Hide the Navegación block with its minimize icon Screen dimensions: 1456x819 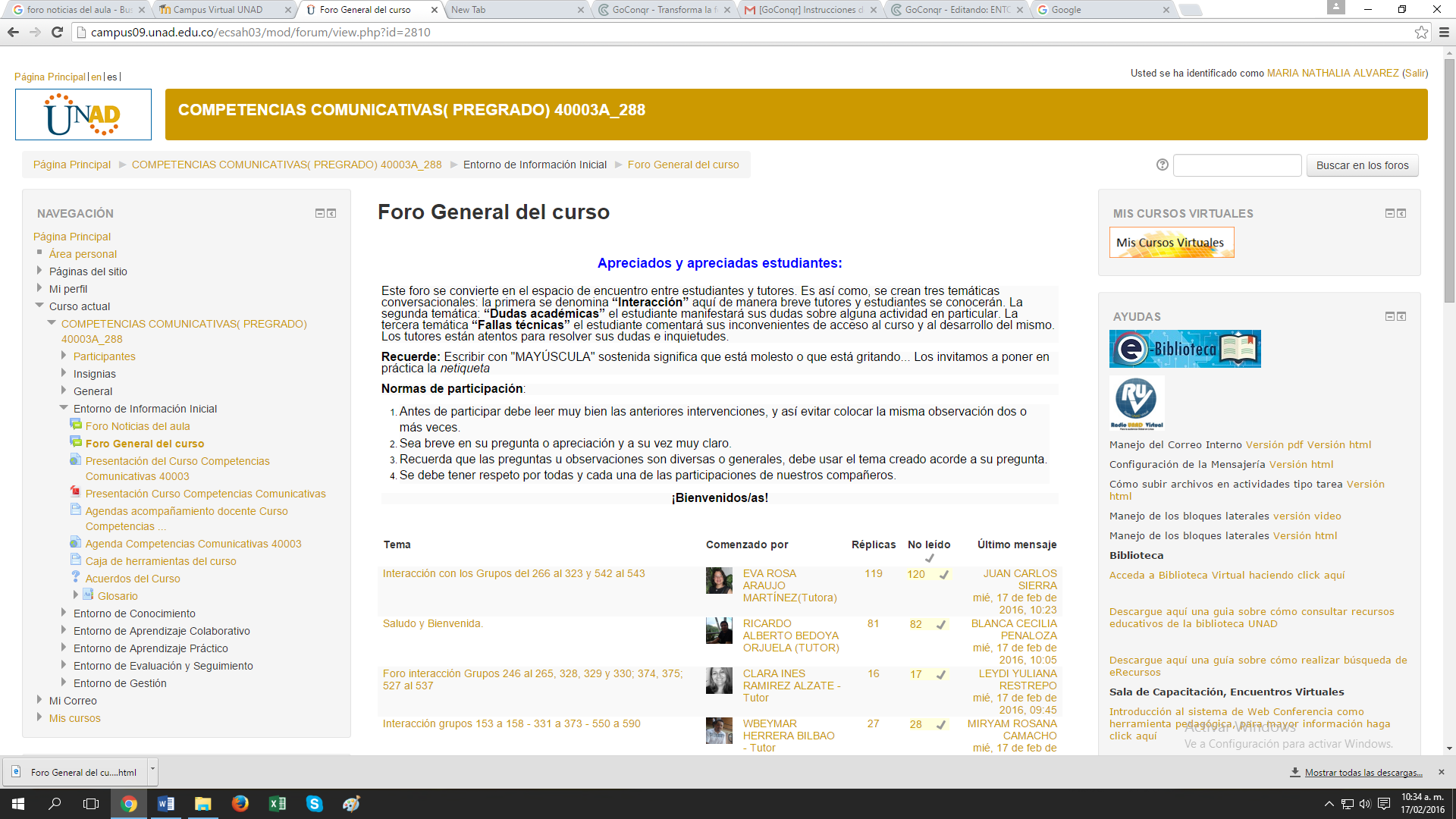[319, 214]
